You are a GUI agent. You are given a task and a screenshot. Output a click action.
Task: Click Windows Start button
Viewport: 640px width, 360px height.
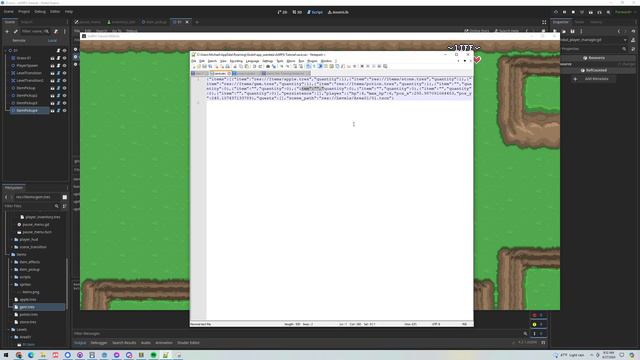[x=6, y=355]
